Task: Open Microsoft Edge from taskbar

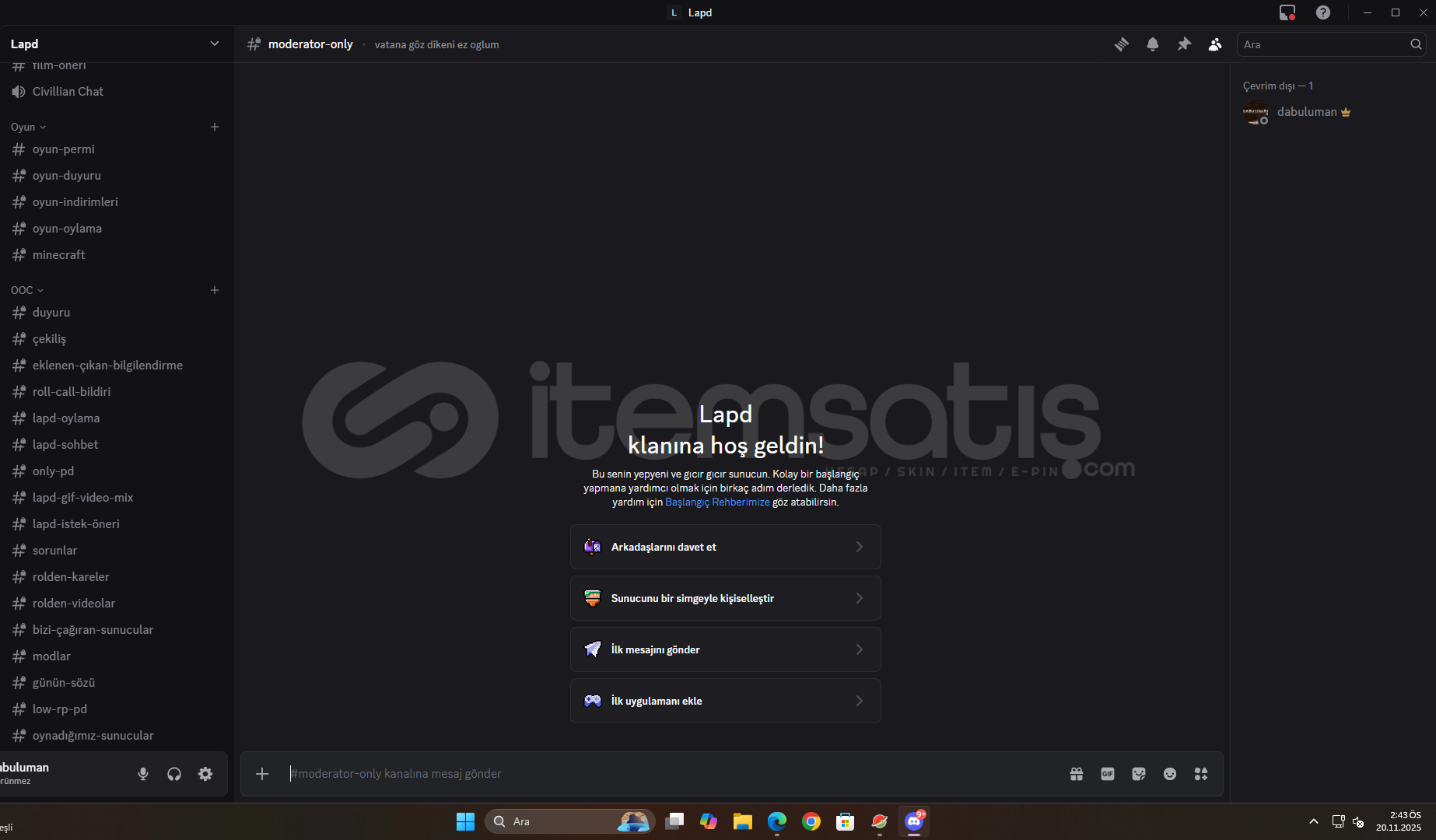Action: pyautogui.click(x=777, y=821)
